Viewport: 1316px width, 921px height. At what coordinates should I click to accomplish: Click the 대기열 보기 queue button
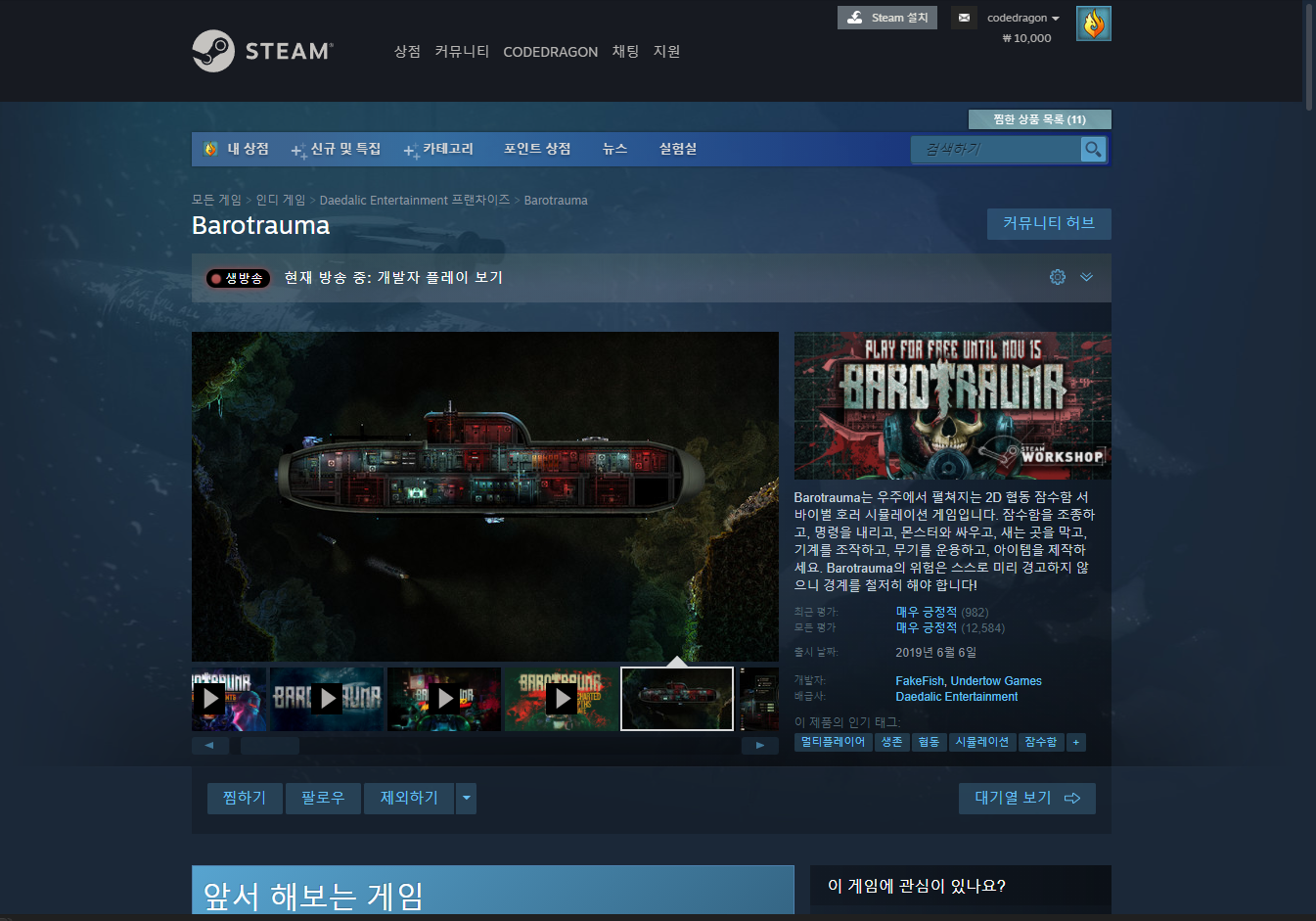coord(1027,799)
